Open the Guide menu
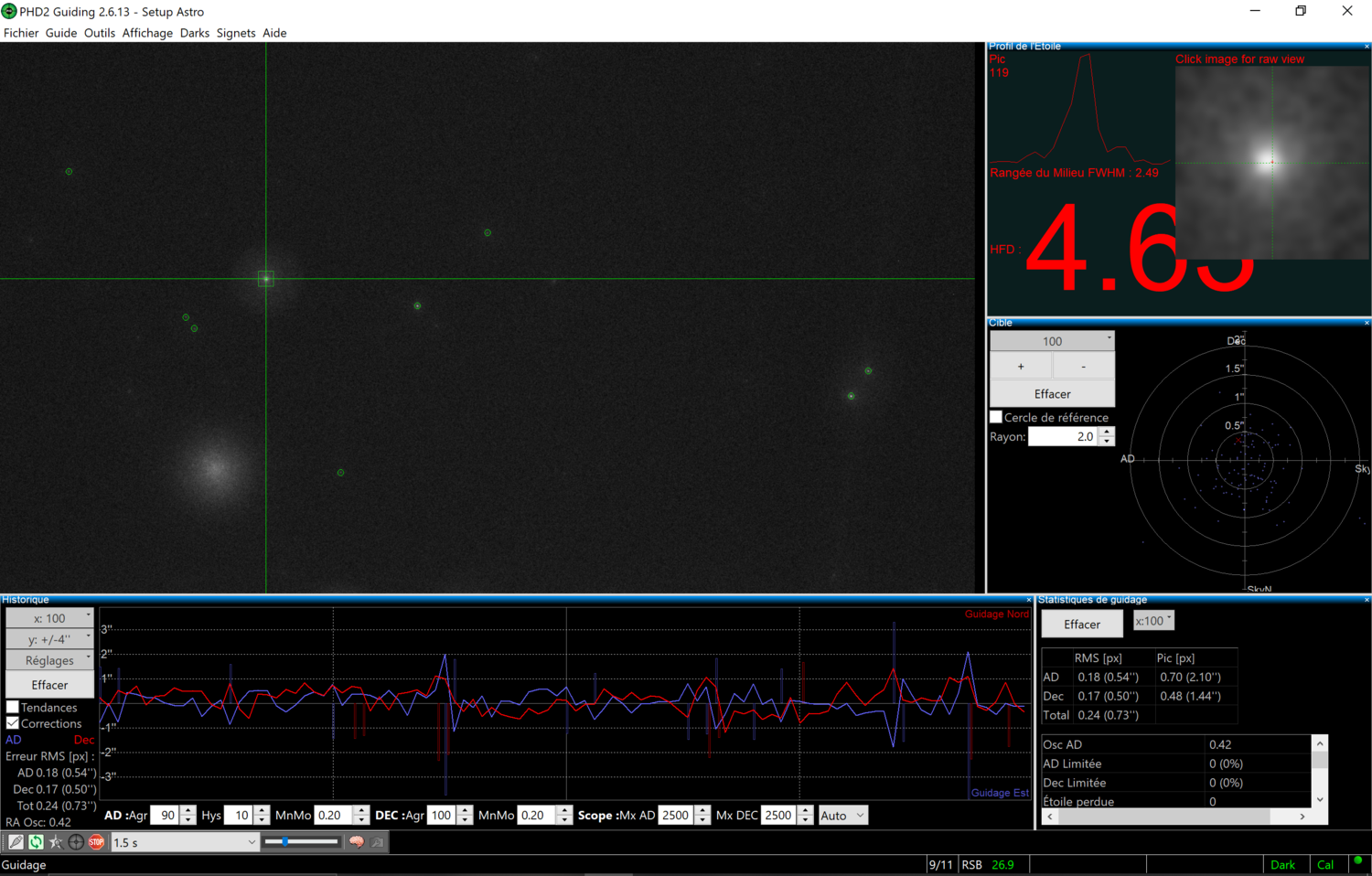The image size is (1372, 876). coord(61,33)
